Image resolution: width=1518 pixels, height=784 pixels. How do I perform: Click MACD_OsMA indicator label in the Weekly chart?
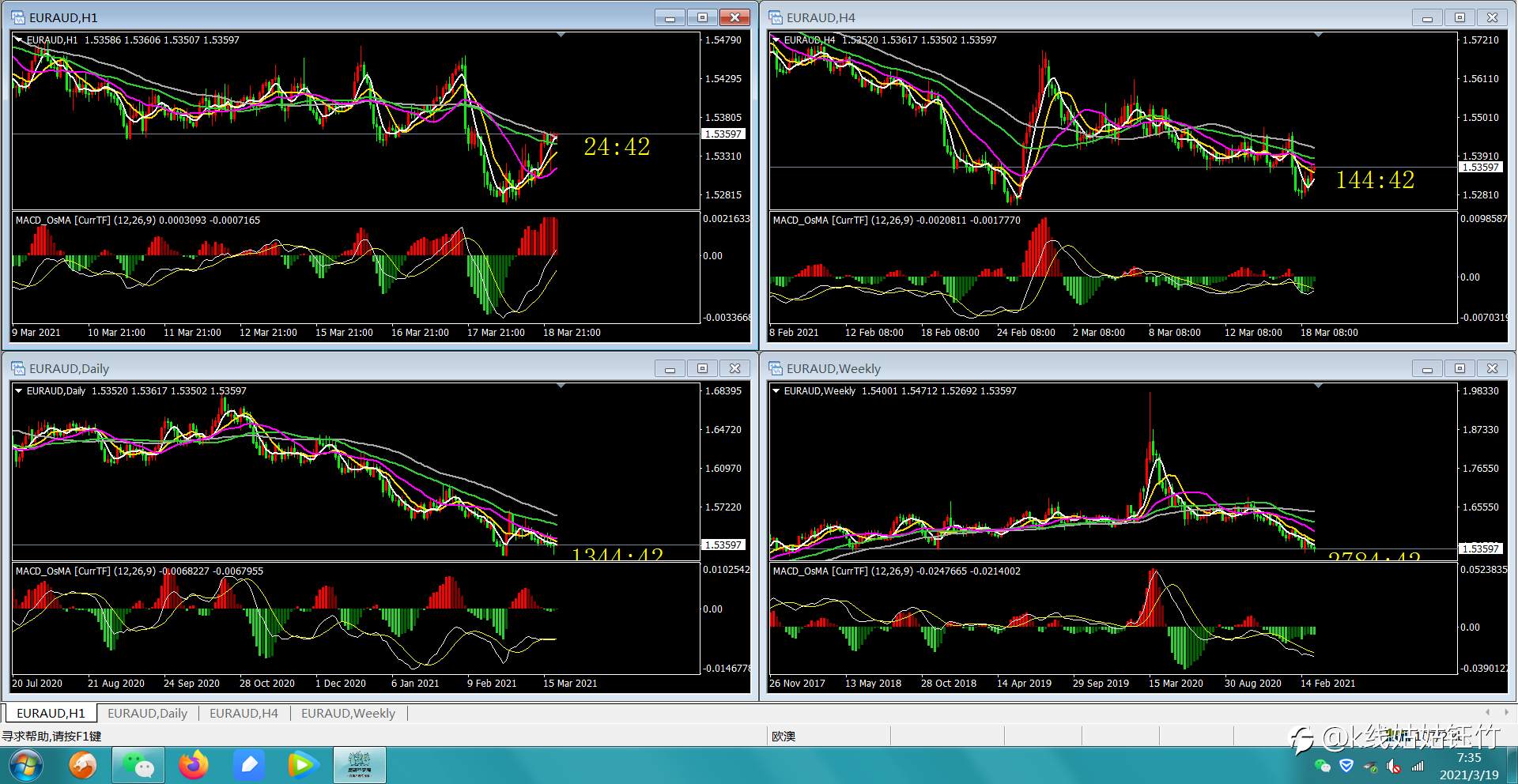tap(897, 571)
